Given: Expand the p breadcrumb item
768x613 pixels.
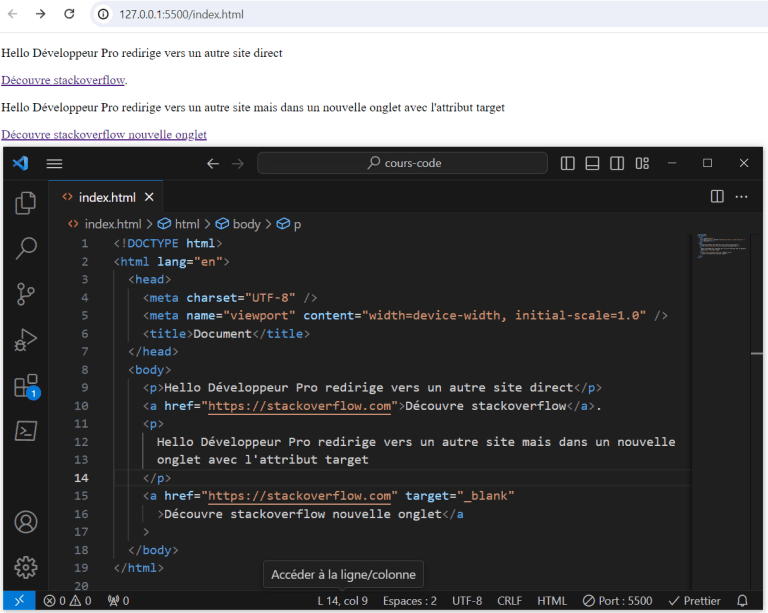Looking at the screenshot, I should coord(289,224).
